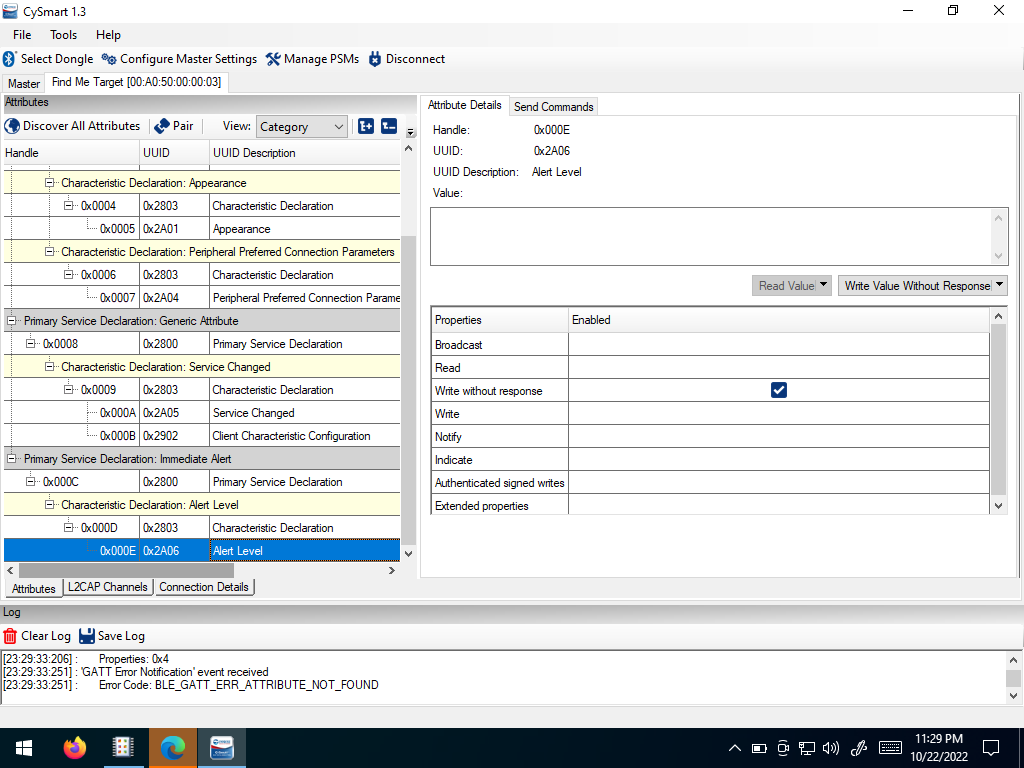Click the network tray icon
1024x768 pixels.
(x=807, y=748)
